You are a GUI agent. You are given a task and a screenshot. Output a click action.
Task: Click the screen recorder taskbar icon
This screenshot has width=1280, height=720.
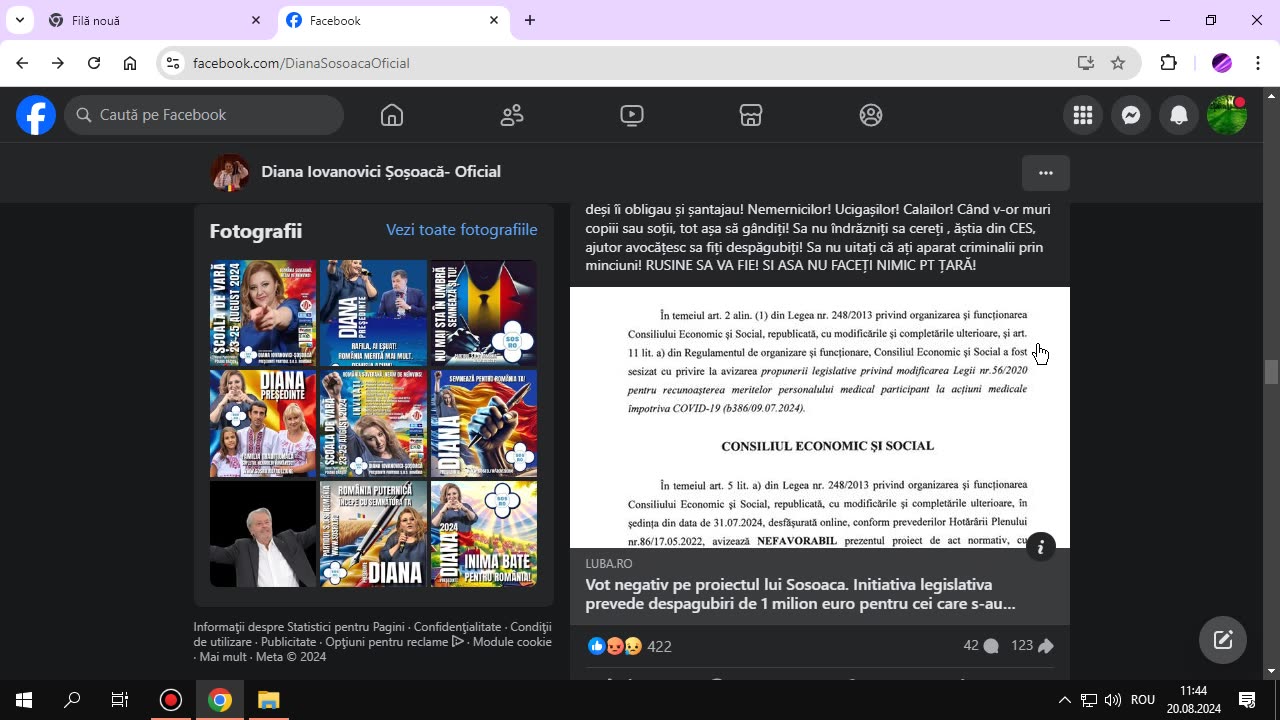tap(170, 700)
